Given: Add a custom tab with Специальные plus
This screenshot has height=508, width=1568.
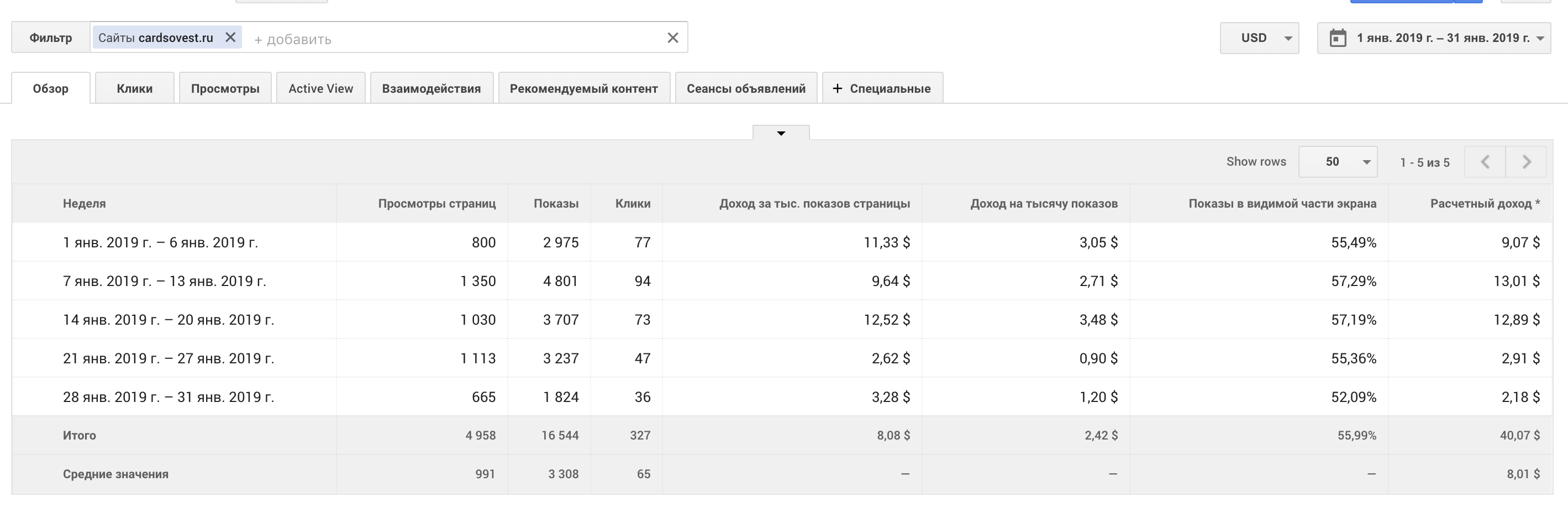Looking at the screenshot, I should tap(882, 89).
